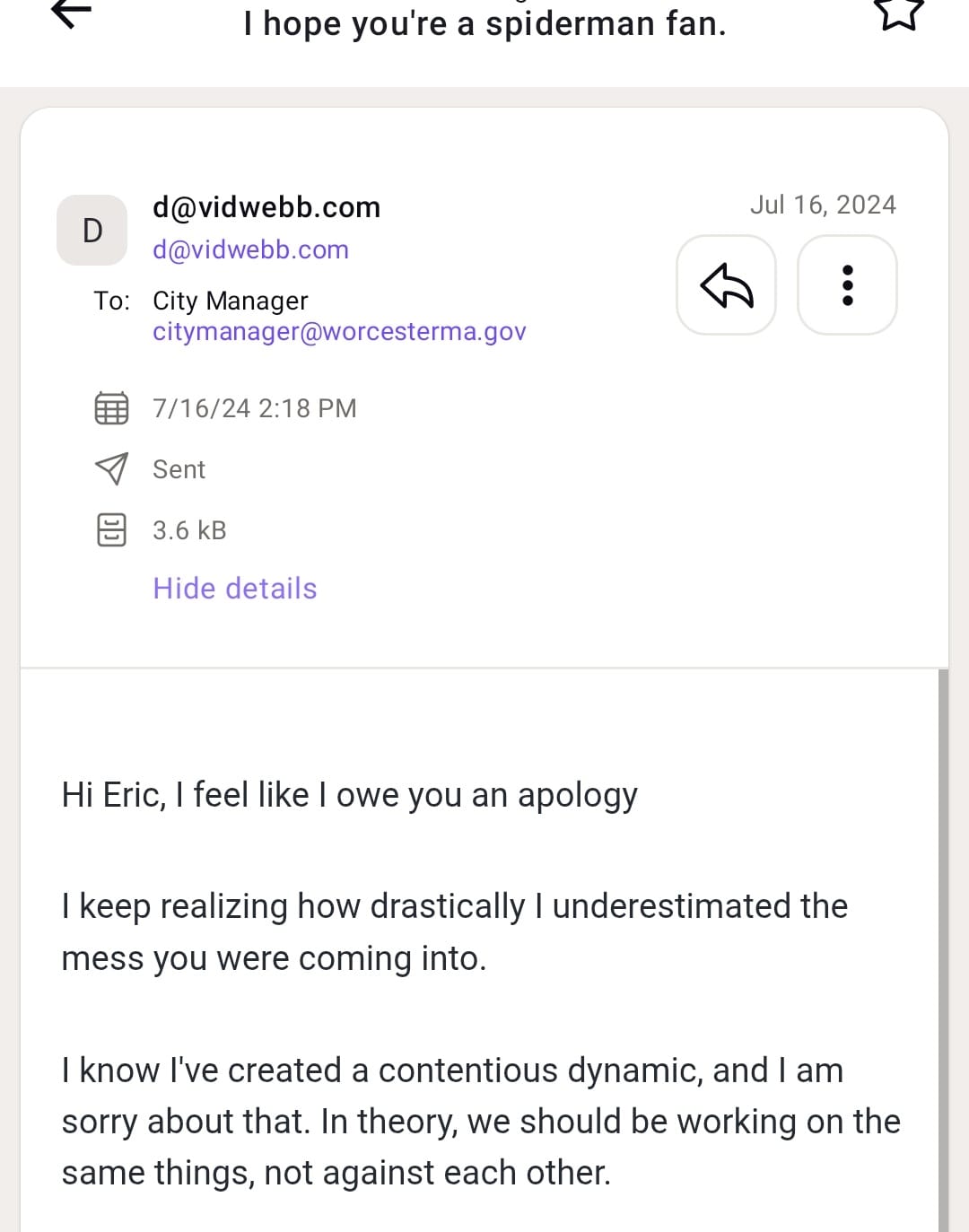Screen dimensions: 969x1232
Task: Tap the email subject title text
Action: point(484,23)
